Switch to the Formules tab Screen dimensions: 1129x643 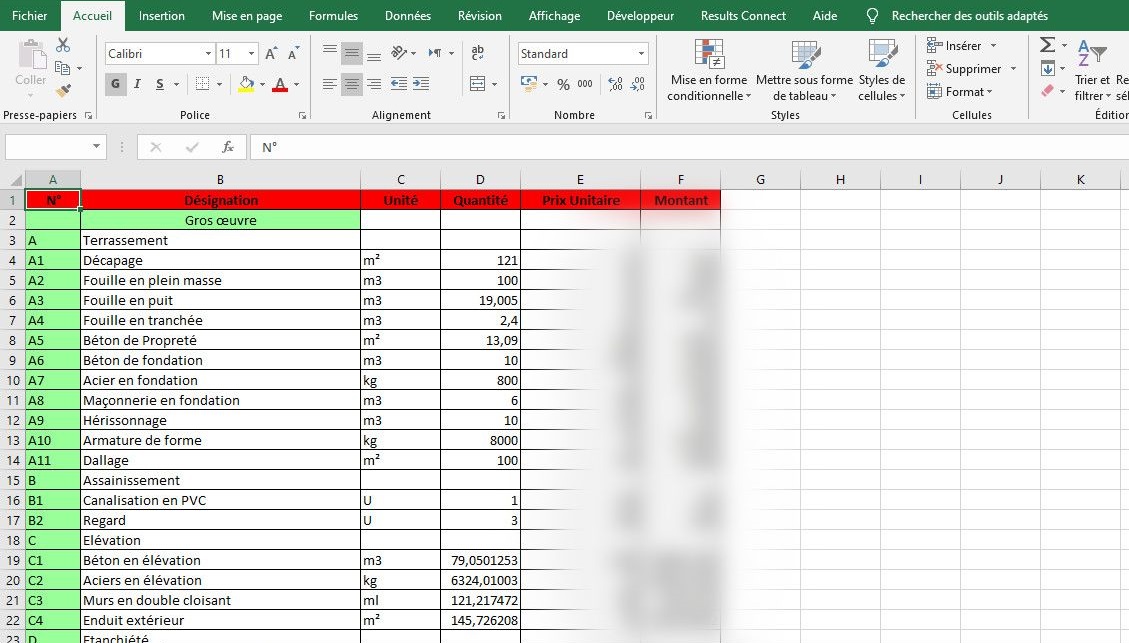[333, 15]
